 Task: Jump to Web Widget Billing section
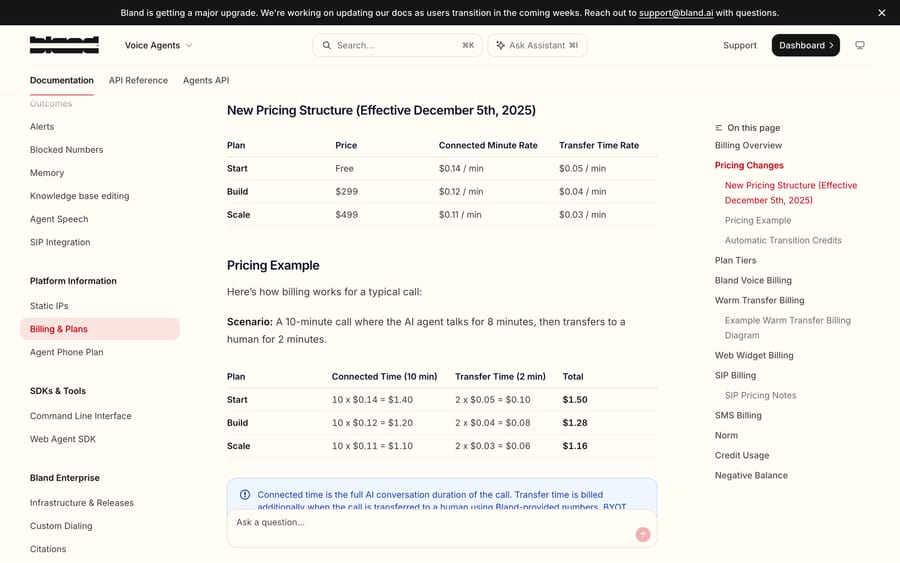coord(754,356)
